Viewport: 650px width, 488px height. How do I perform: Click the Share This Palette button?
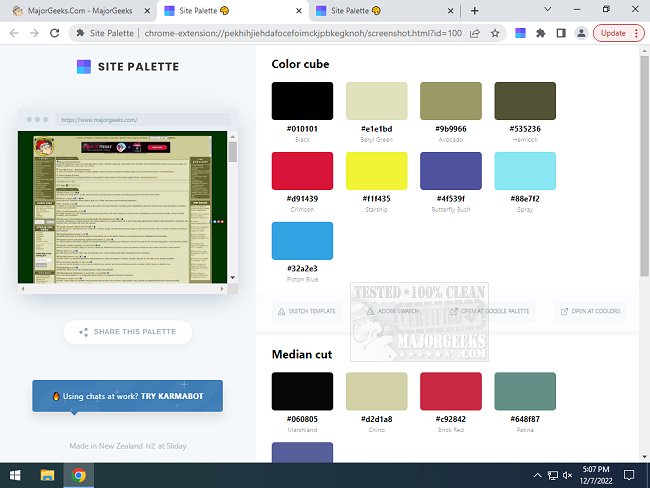tap(127, 332)
